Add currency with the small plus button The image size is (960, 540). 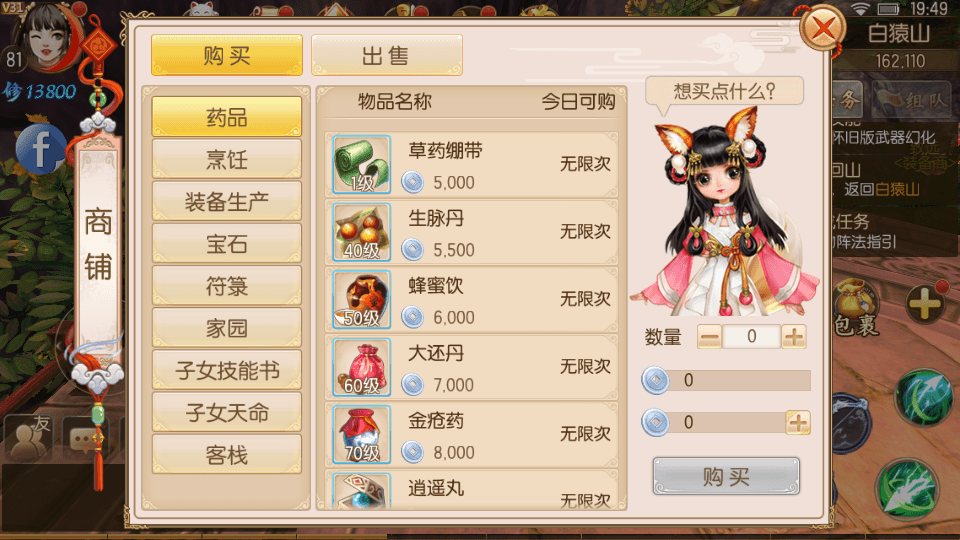pos(798,422)
